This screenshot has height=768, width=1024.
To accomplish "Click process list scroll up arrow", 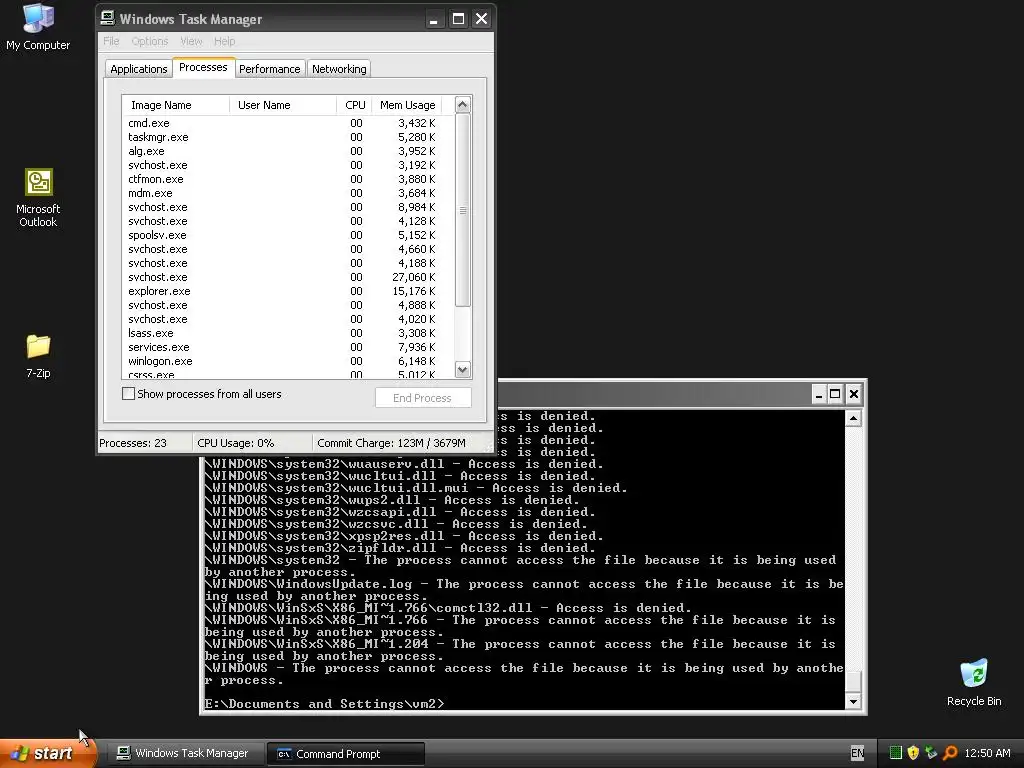I will pyautogui.click(x=462, y=104).
